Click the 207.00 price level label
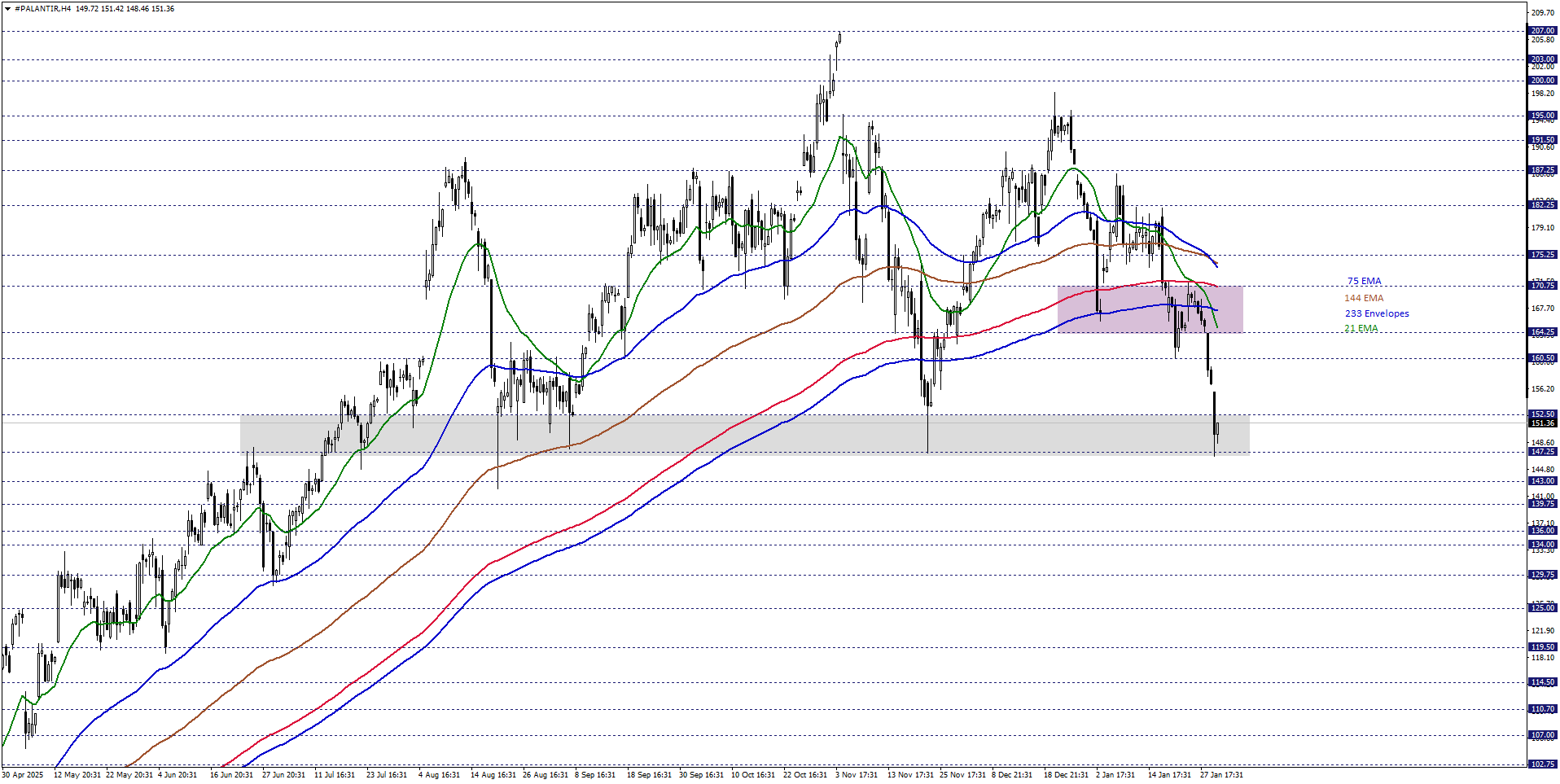The width and height of the screenshot is (1560, 784). click(1542, 31)
